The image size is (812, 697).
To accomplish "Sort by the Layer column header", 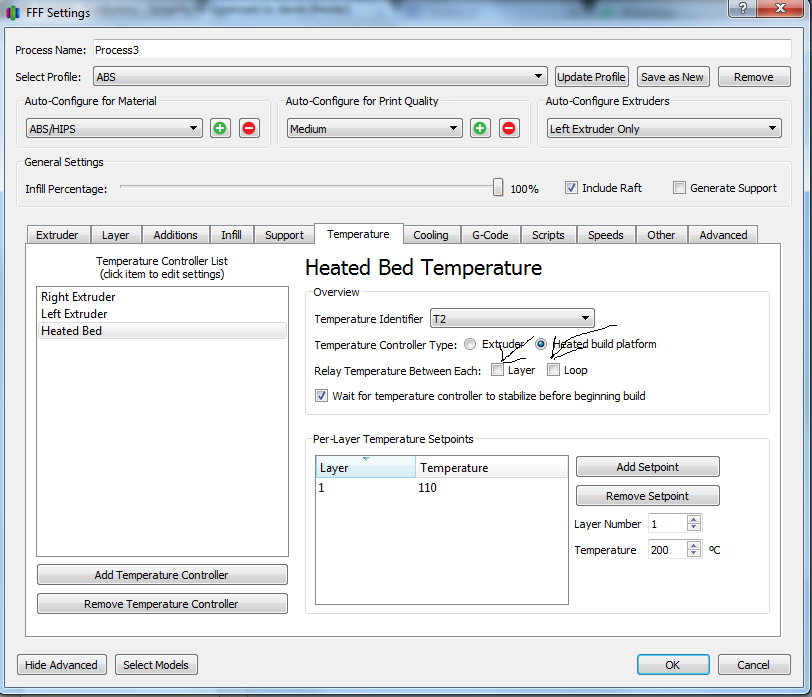I will click(x=366, y=467).
